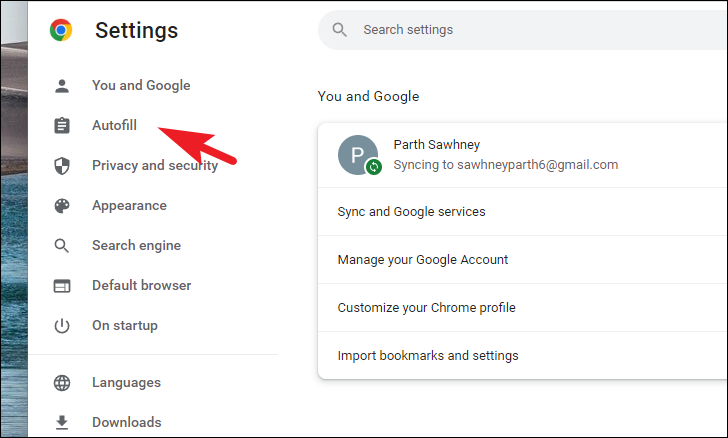The width and height of the screenshot is (728, 438).
Task: Click the search icon in the settings search bar
Action: point(339,30)
